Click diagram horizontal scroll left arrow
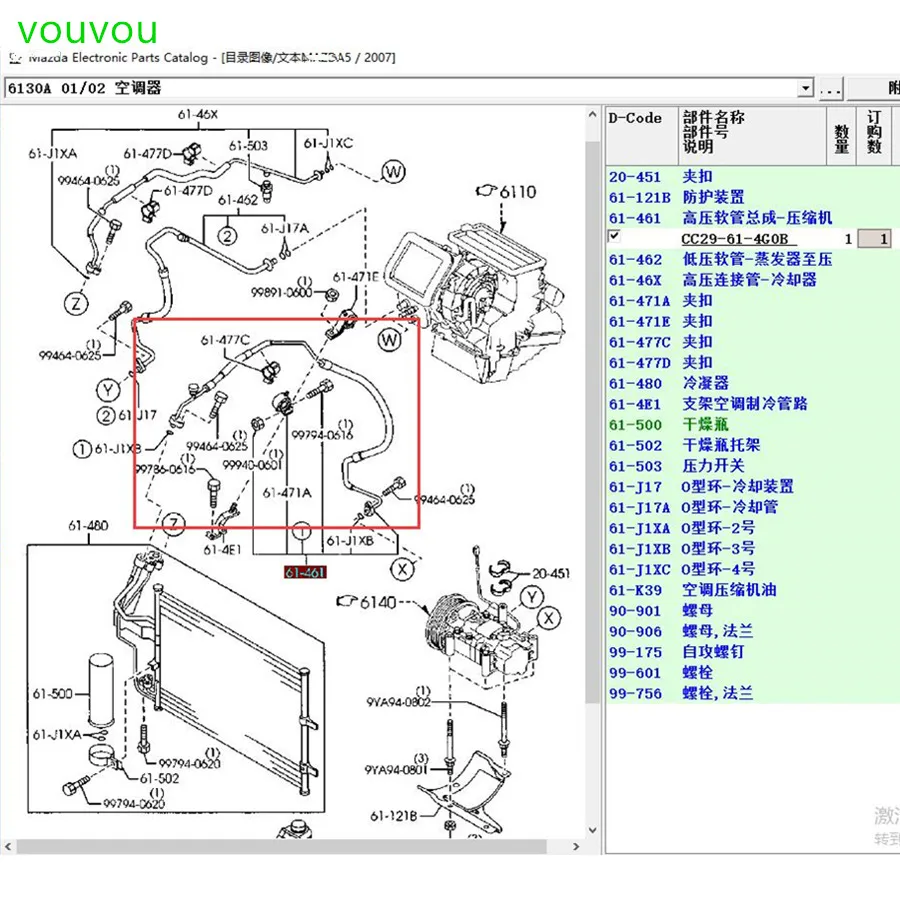Viewport: 900px width, 900px height. pos(8,847)
